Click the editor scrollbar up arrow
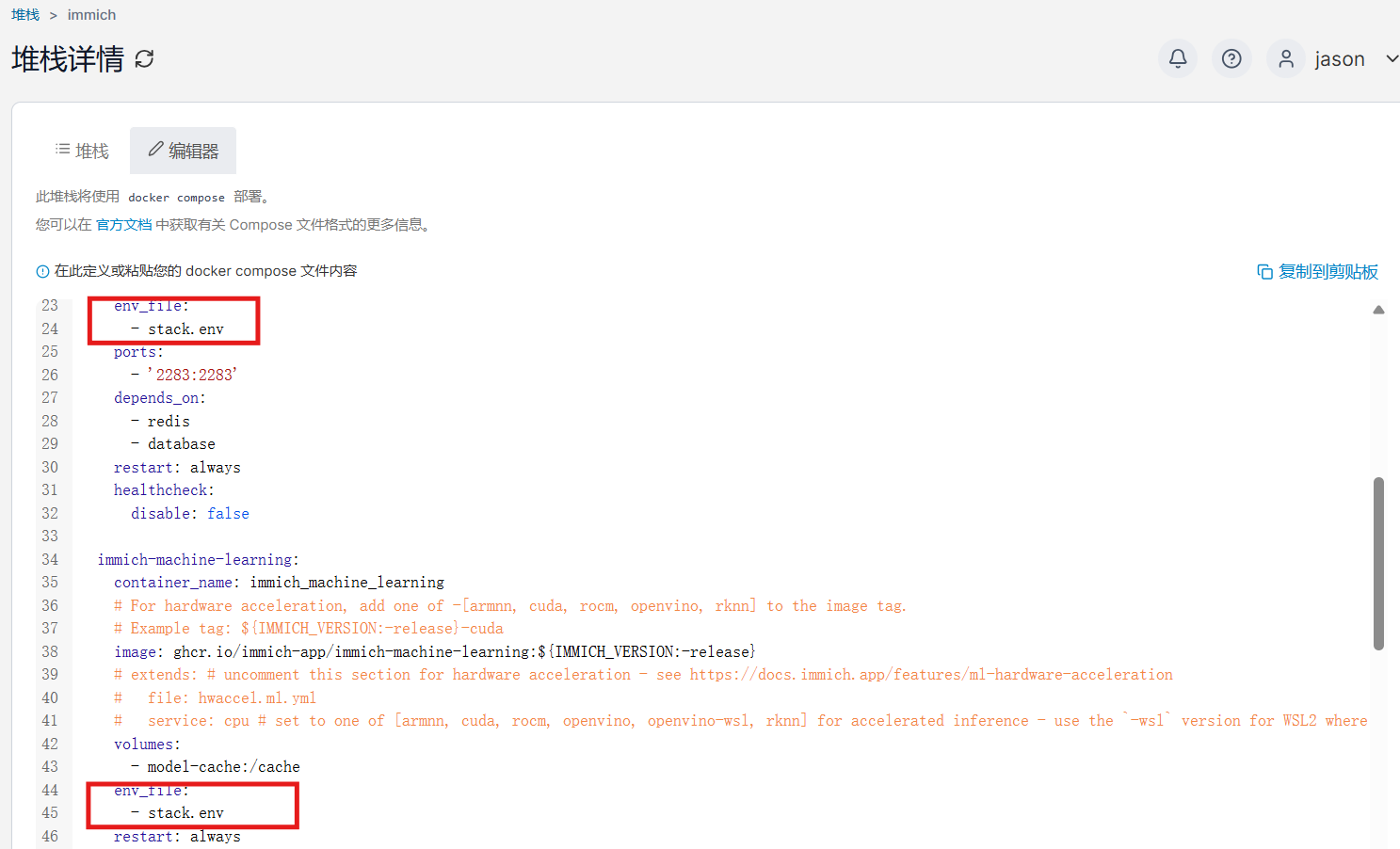The image size is (1400, 849). [1378, 310]
